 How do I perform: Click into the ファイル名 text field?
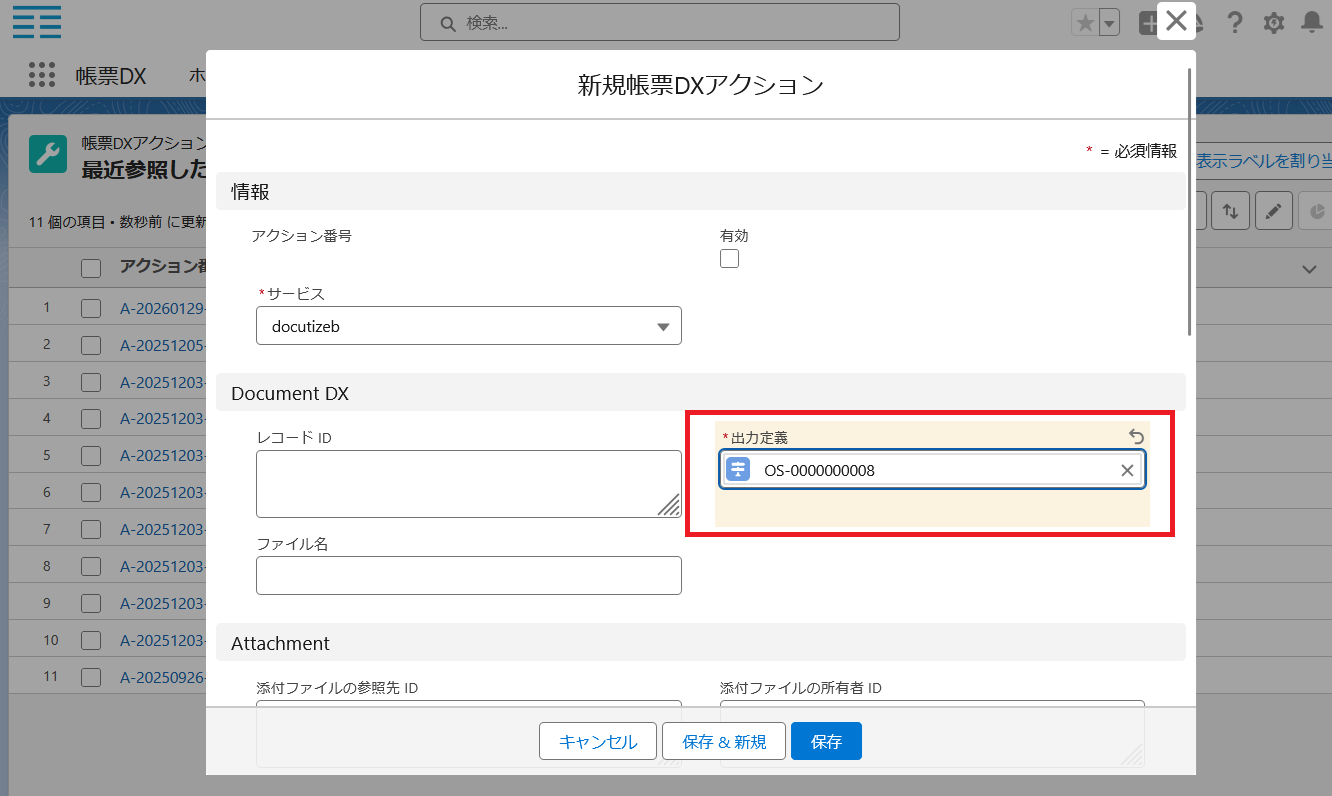468,575
